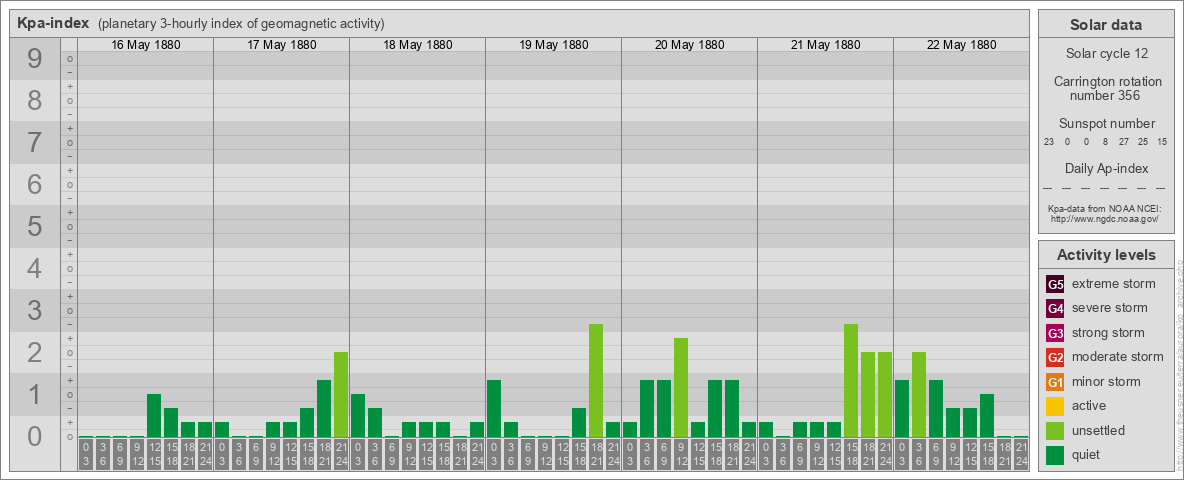Click the 19 May 0-3 dark green bar
This screenshot has height=480, width=1184.
pos(494,408)
